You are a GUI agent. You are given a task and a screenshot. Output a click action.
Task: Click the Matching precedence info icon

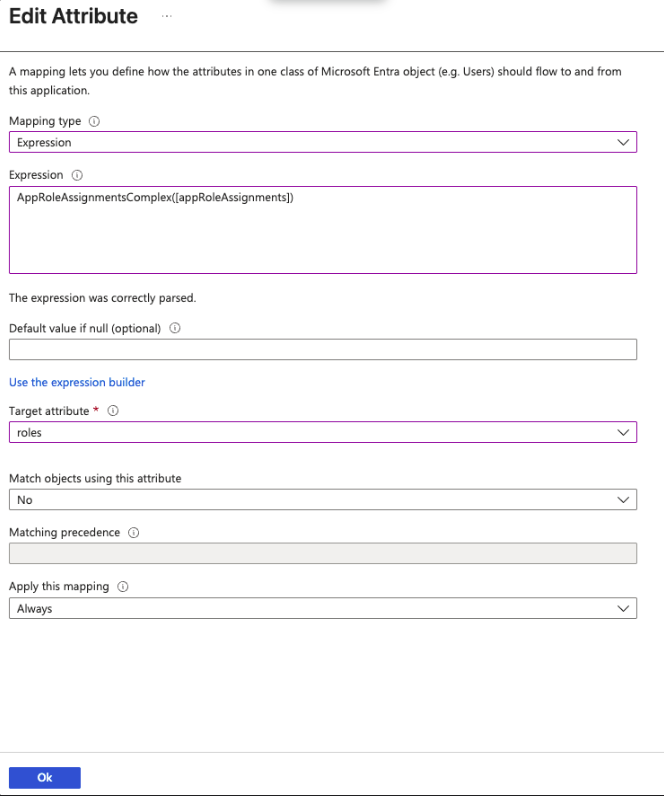click(x=134, y=533)
